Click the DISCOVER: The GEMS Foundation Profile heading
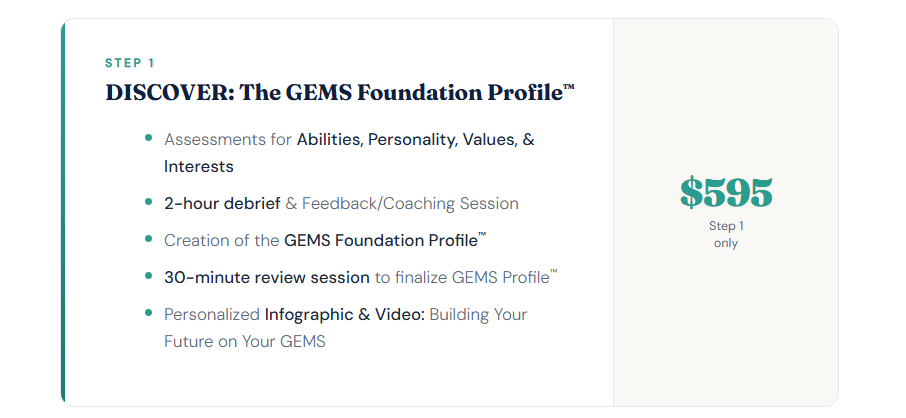The width and height of the screenshot is (906, 418). 340,93
